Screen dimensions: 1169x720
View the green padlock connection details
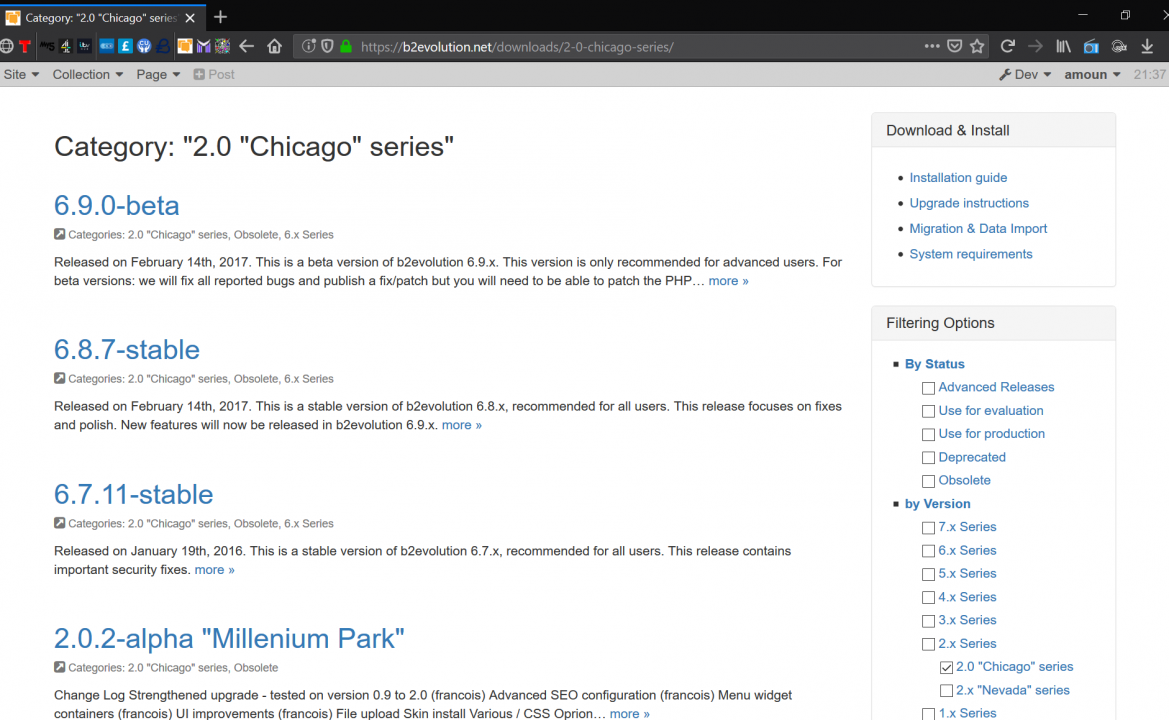point(346,46)
